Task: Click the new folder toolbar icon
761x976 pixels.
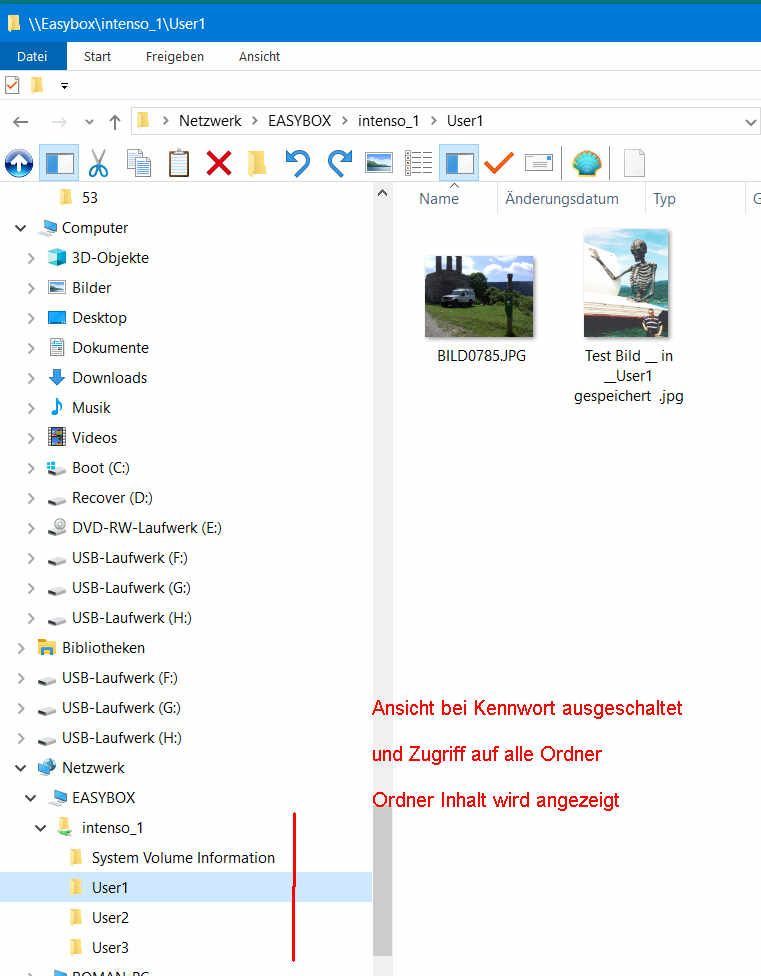Action: click(257, 163)
